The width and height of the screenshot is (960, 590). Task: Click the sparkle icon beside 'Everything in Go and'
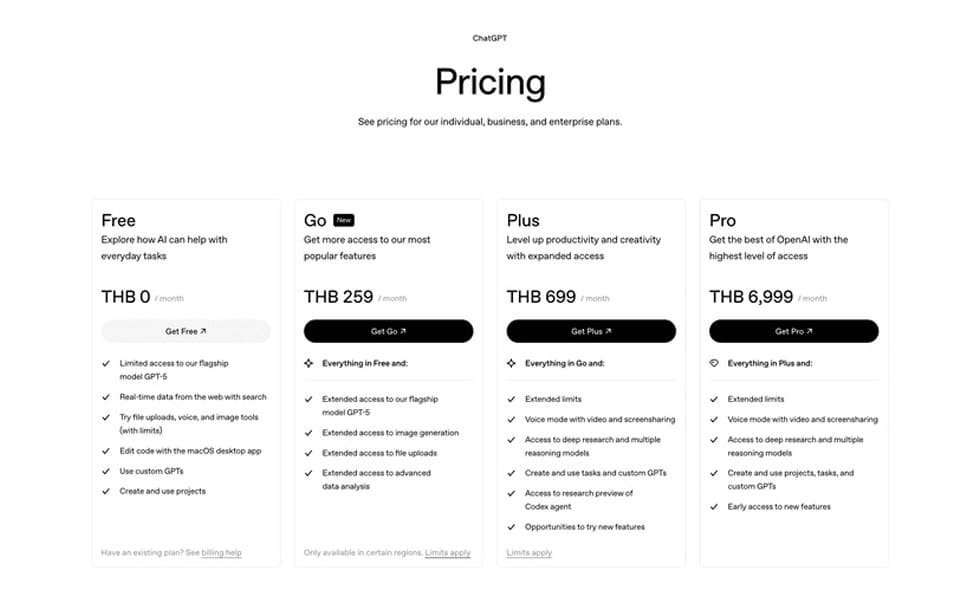pyautogui.click(x=512, y=364)
